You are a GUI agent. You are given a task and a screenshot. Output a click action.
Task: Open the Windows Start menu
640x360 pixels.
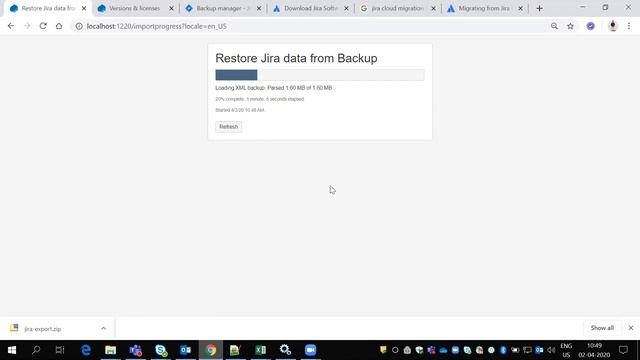[x=12, y=350]
